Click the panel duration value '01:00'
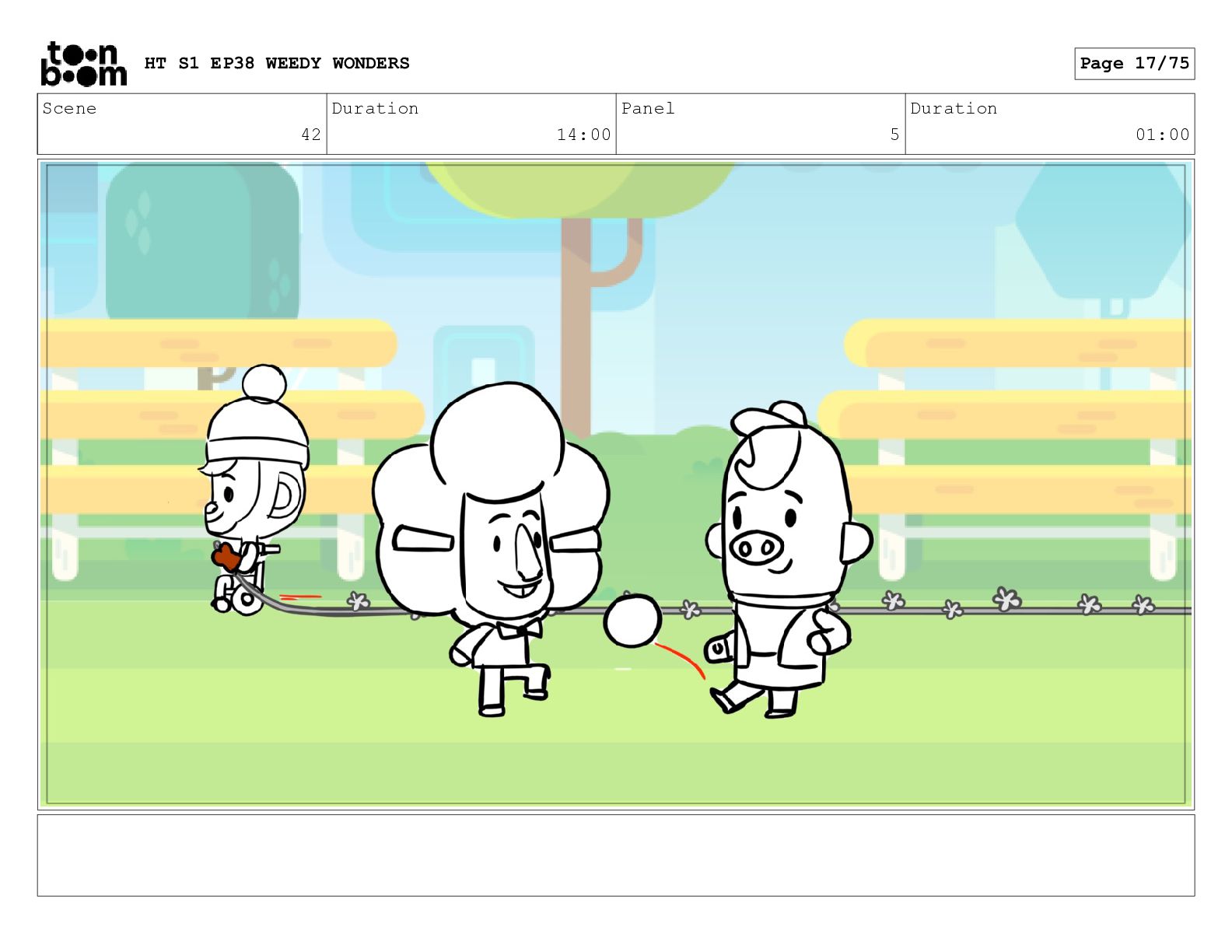The image size is (1232, 952). coord(1162,135)
